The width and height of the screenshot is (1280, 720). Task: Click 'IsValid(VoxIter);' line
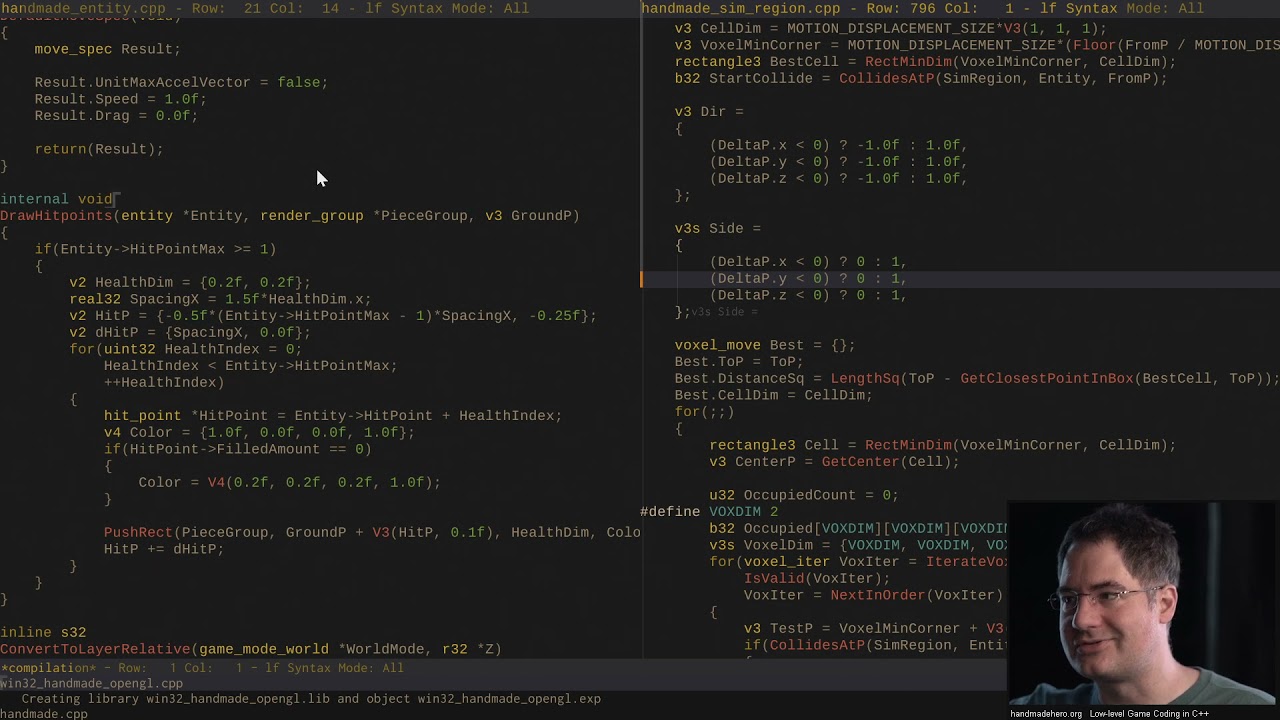[817, 579]
